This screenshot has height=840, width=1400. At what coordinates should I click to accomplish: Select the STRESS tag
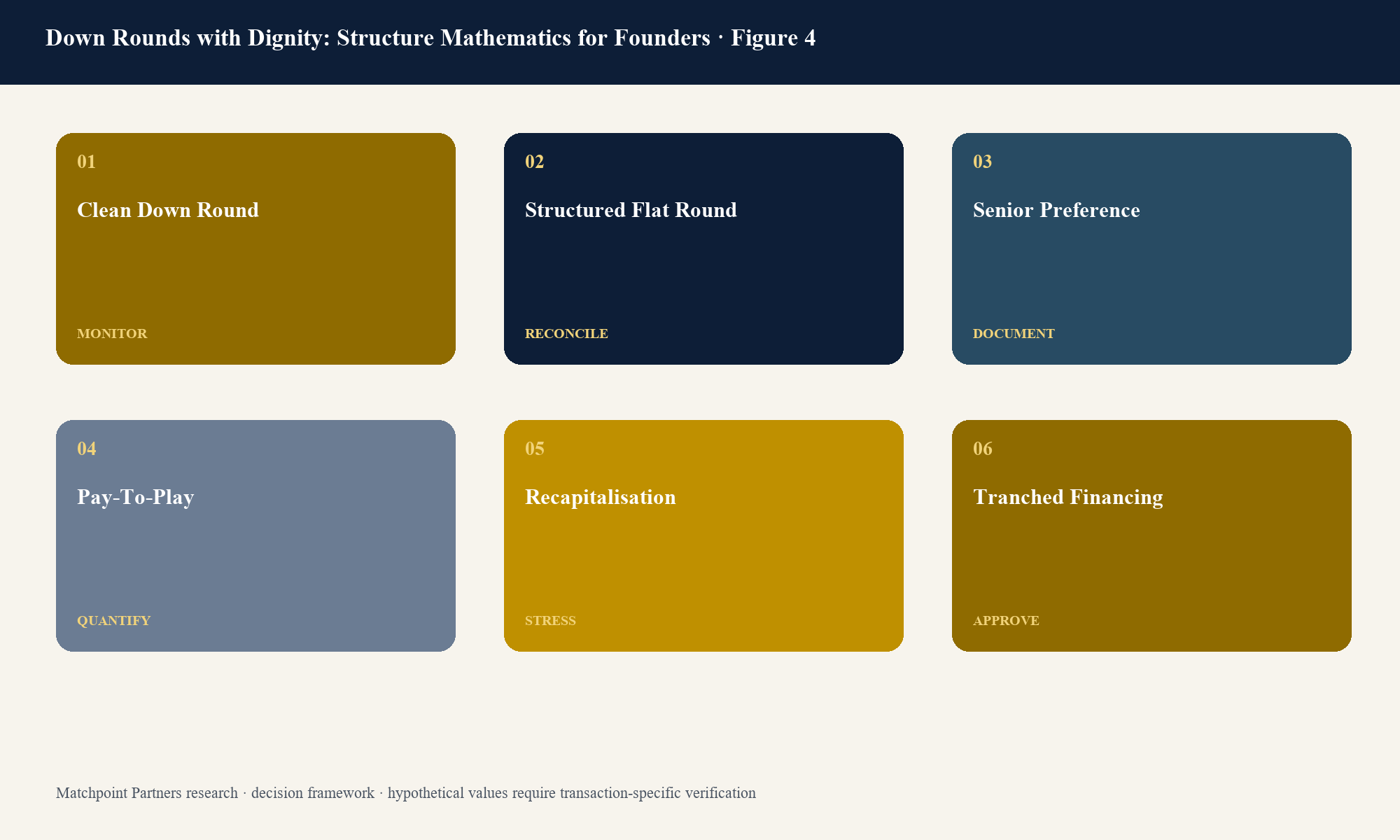550,621
